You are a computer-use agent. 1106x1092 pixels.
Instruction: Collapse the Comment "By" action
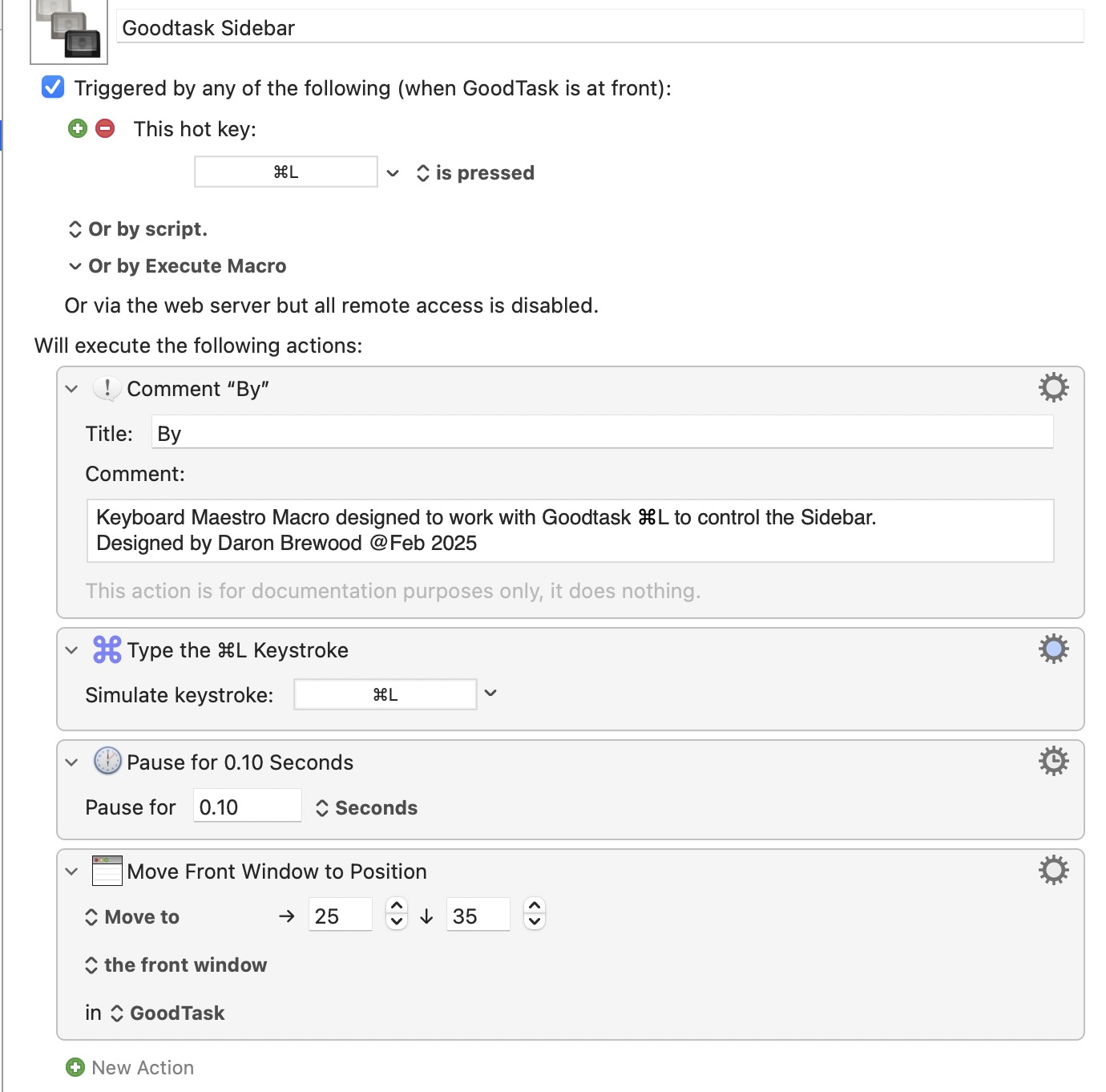(72, 389)
